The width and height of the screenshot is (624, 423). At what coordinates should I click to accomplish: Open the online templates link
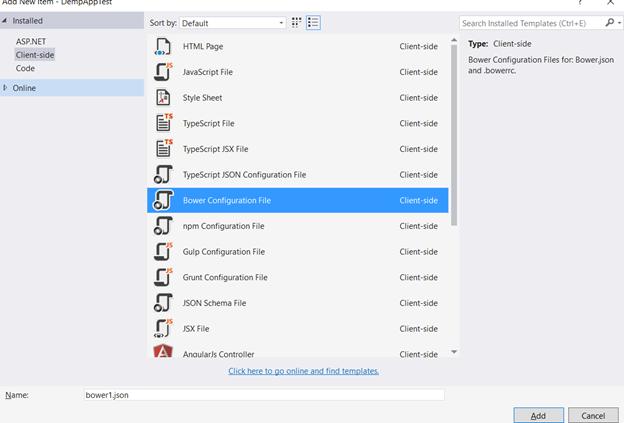pyautogui.click(x=303, y=371)
